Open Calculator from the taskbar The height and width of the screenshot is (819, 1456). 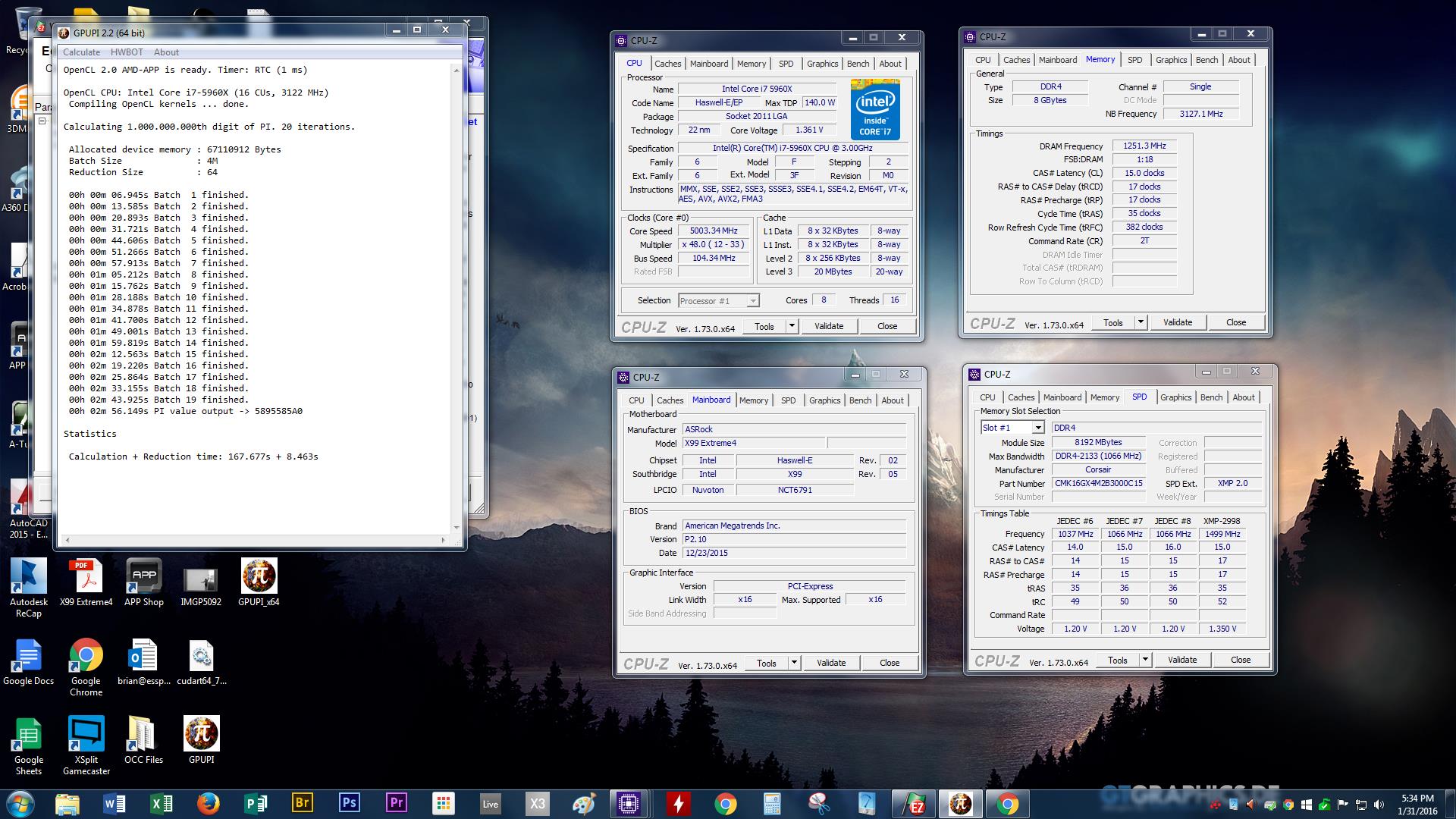point(772,804)
